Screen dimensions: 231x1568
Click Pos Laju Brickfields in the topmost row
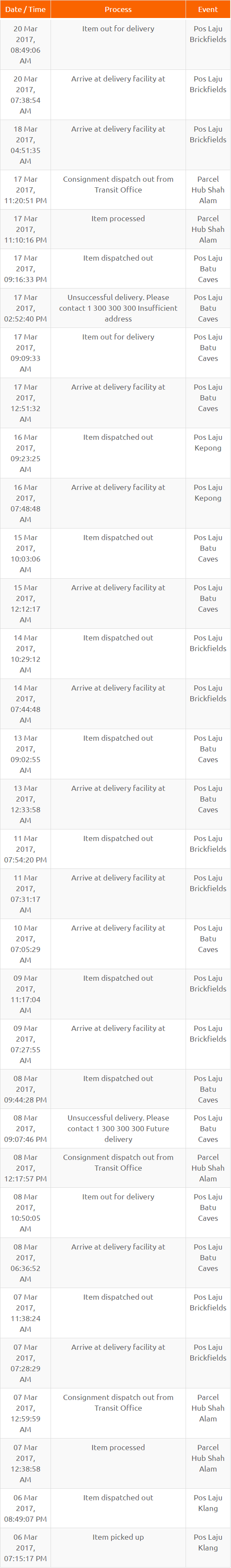[208, 34]
